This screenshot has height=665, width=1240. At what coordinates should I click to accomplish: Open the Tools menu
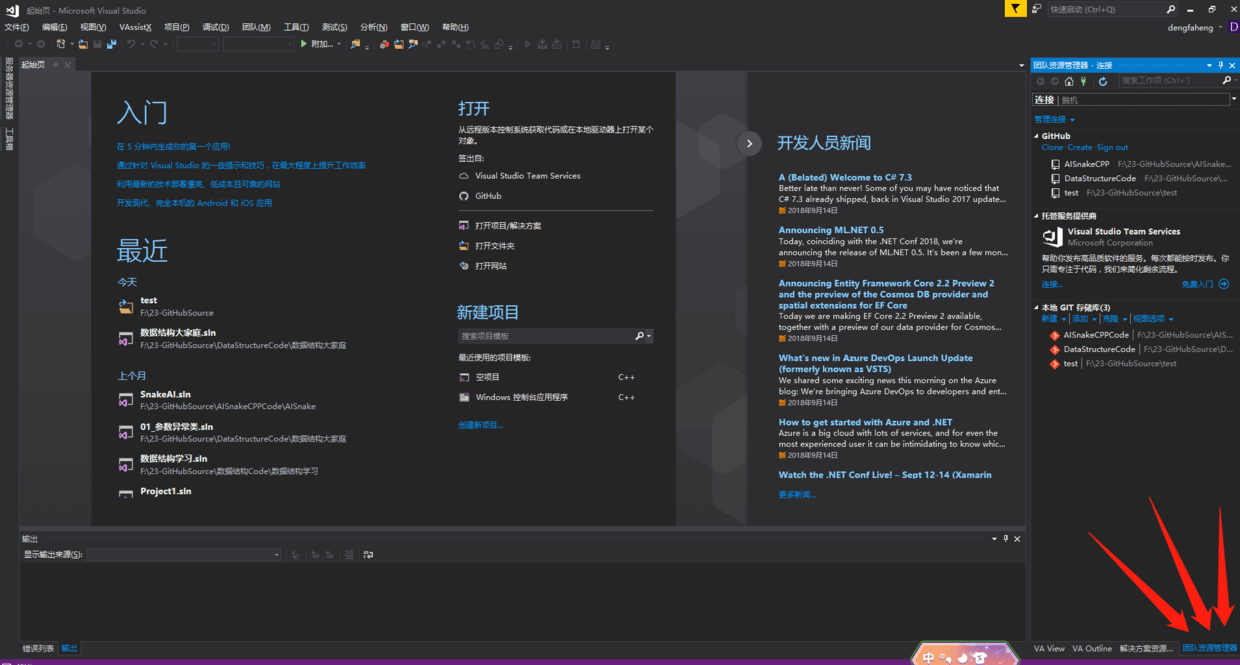(296, 27)
